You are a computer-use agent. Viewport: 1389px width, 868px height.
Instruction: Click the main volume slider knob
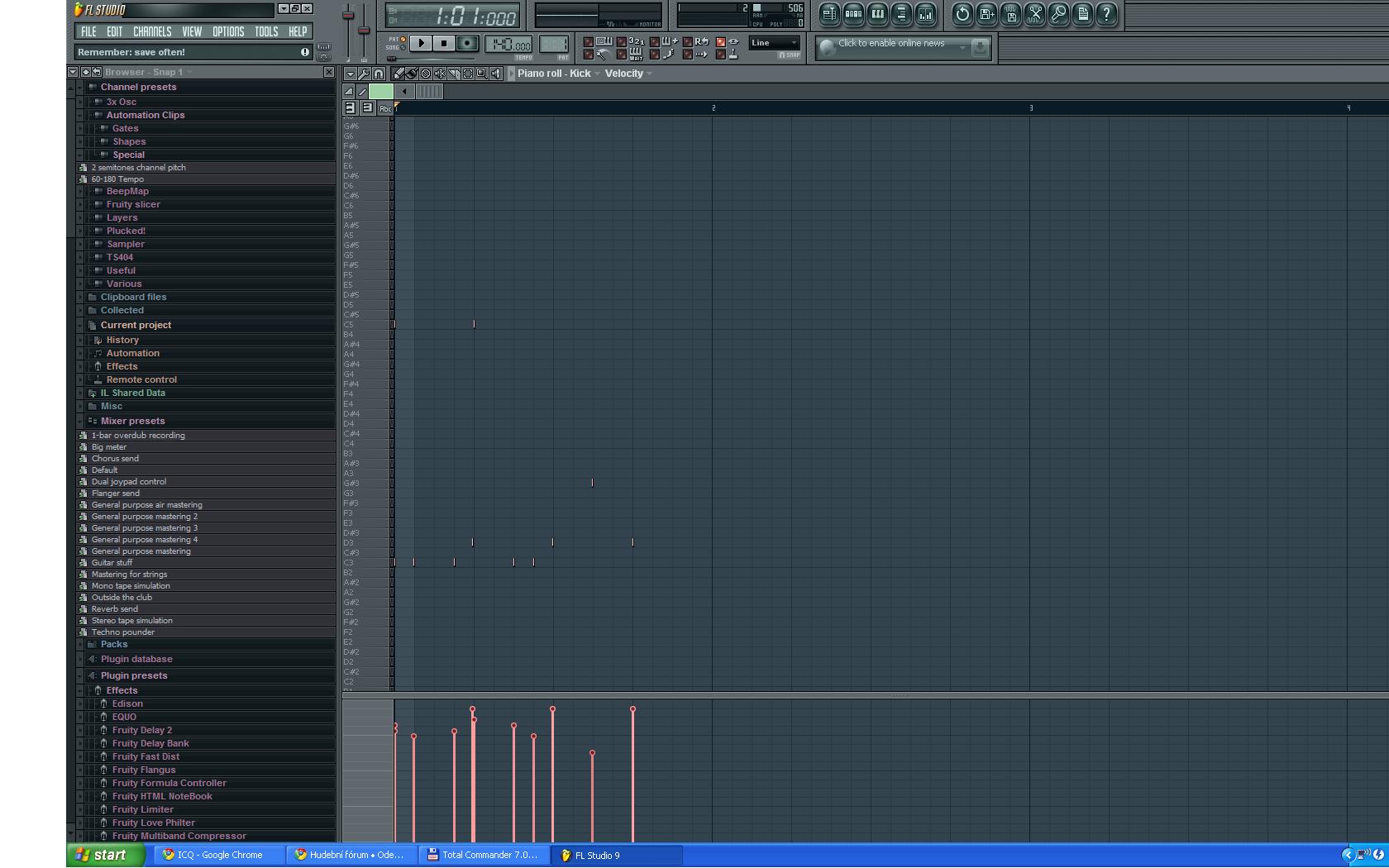click(348, 16)
